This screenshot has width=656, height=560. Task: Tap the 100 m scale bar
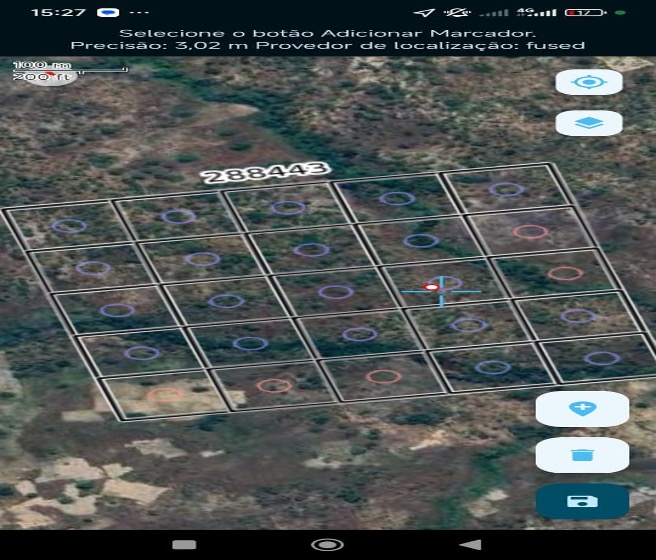click(x=70, y=68)
